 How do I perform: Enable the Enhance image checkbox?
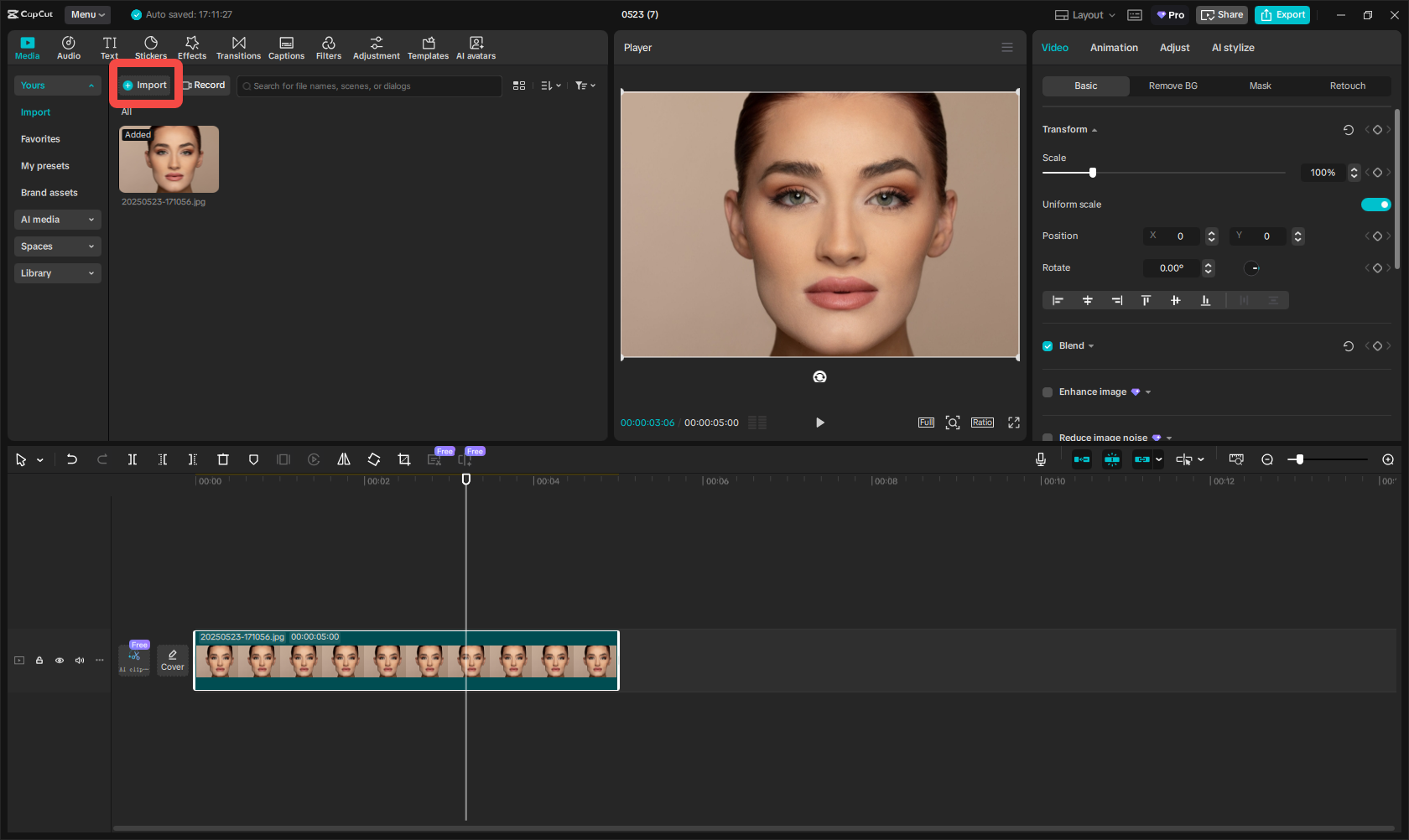pos(1048,392)
